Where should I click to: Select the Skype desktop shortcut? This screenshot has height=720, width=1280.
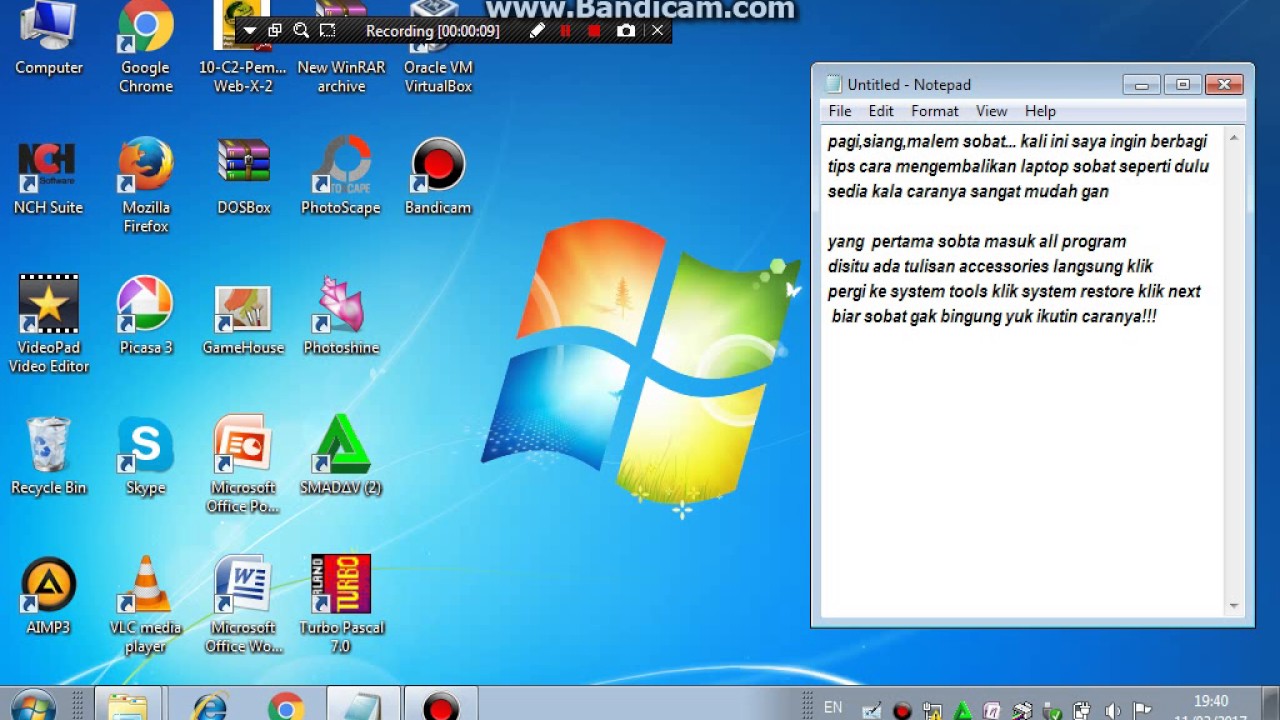tap(146, 457)
